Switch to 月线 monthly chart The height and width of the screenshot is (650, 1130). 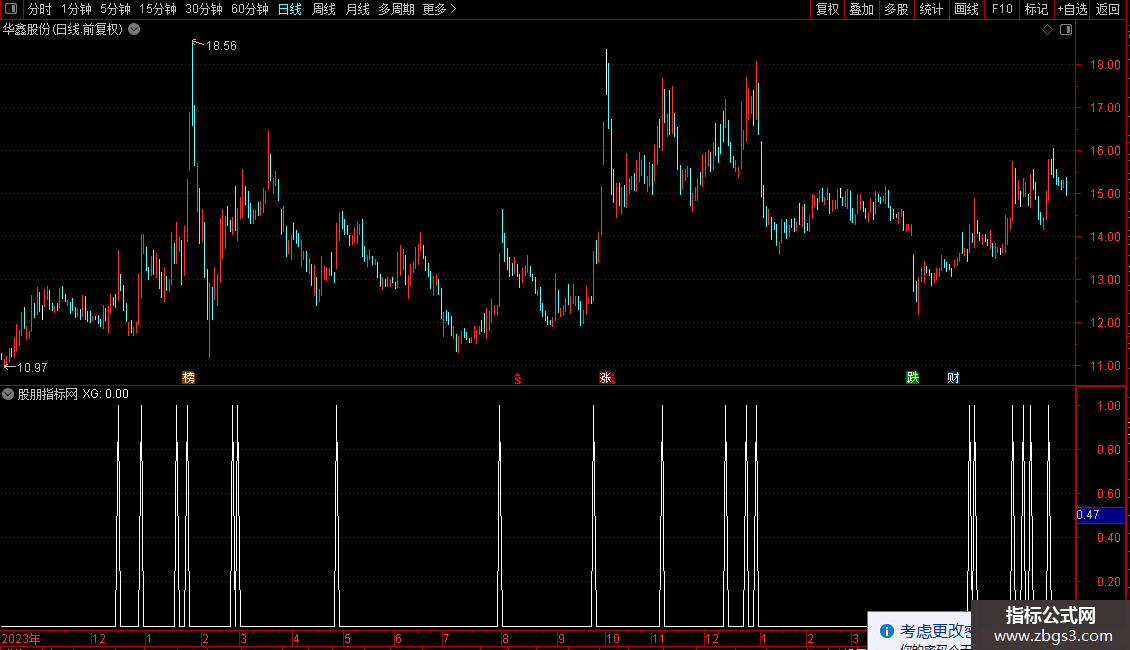coord(357,9)
